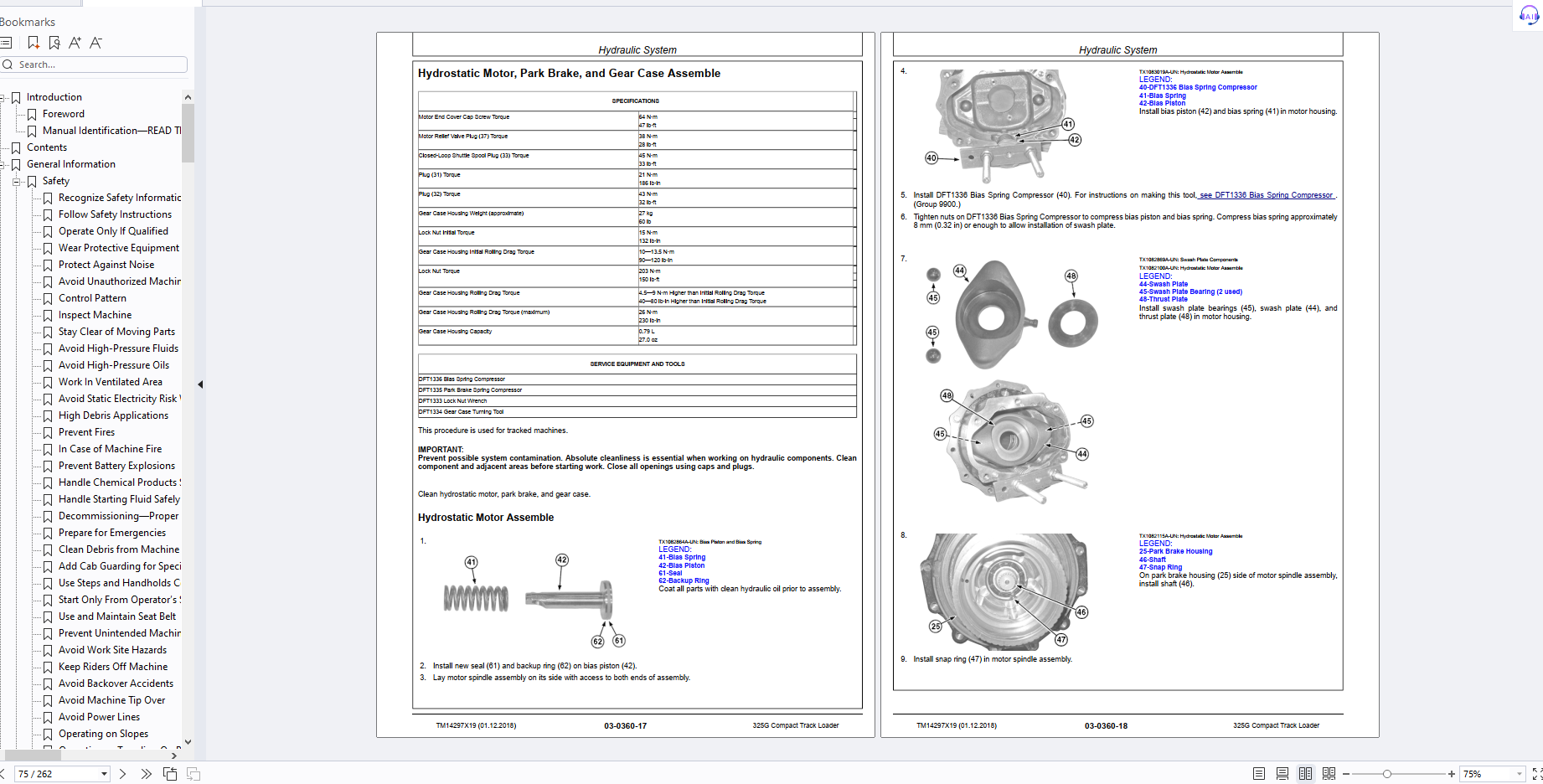Go to the next page
Image resolution: width=1543 pixels, height=784 pixels.
[x=123, y=774]
